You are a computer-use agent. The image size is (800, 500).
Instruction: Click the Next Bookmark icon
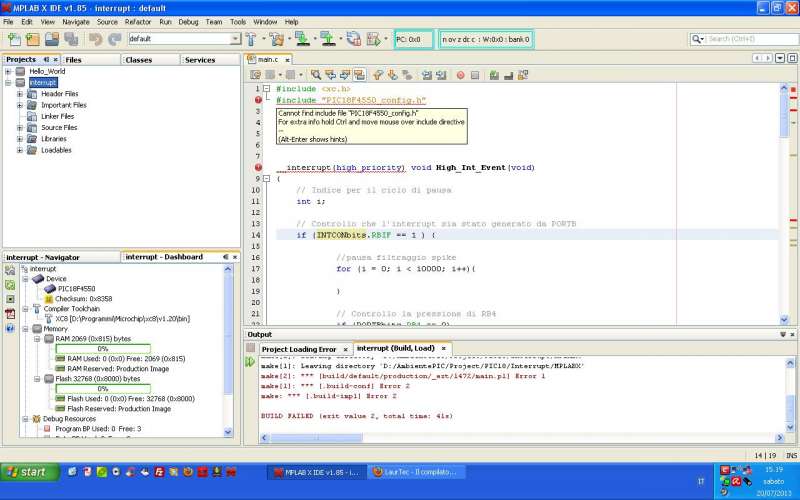pyautogui.click(x=392, y=75)
